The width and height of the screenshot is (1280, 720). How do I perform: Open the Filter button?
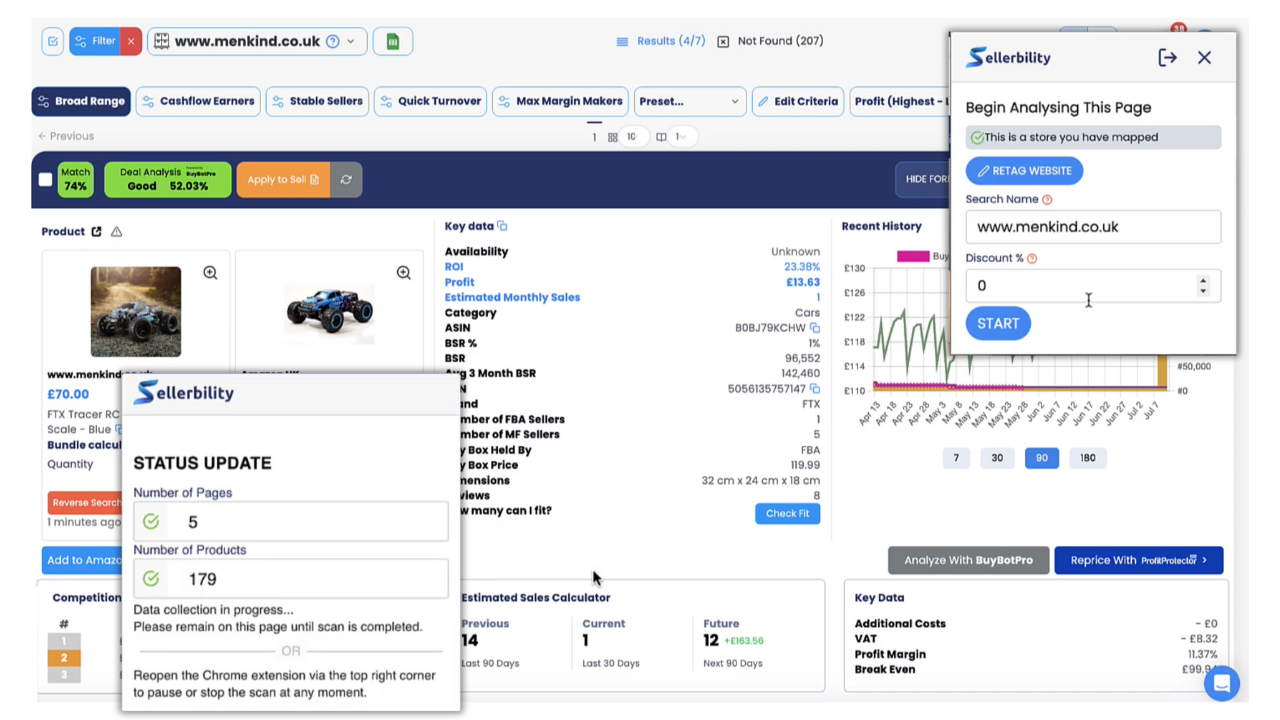pyautogui.click(x=94, y=41)
